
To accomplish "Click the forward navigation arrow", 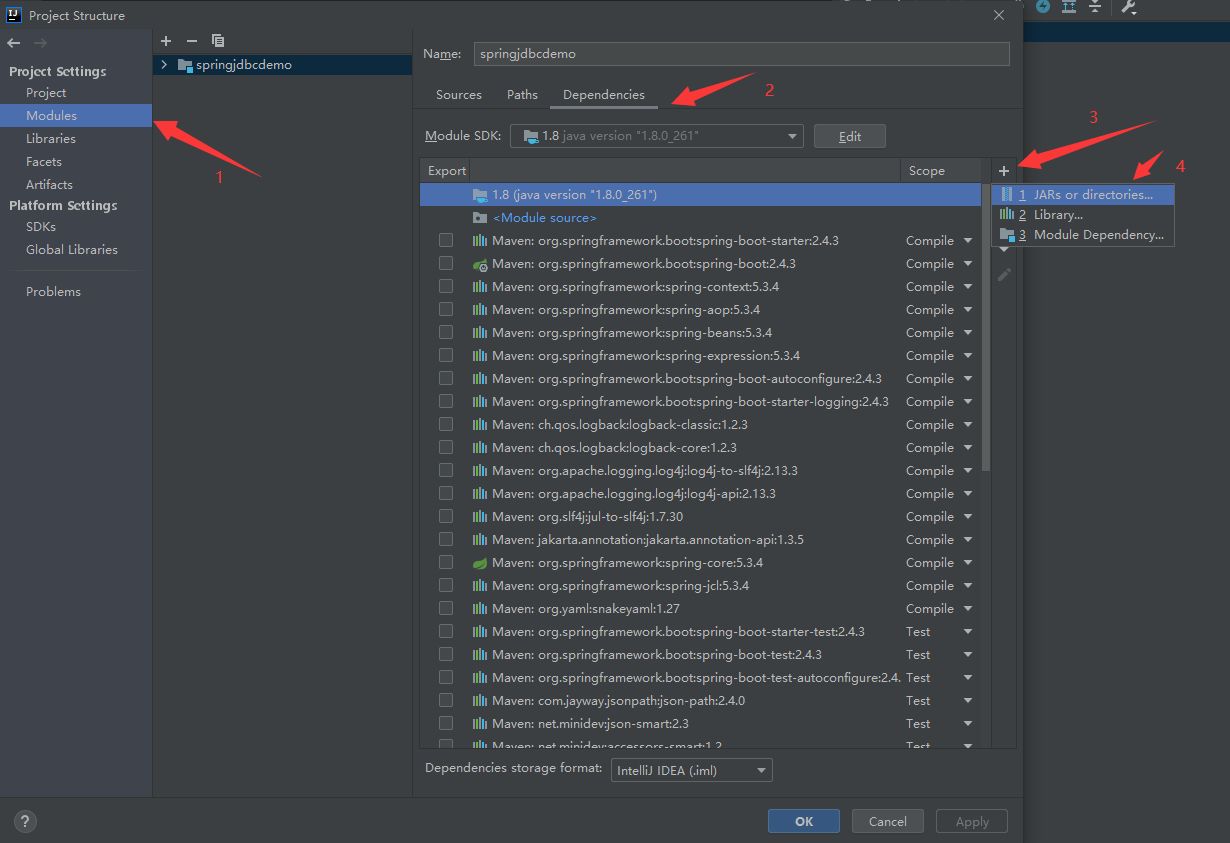I will [x=40, y=43].
